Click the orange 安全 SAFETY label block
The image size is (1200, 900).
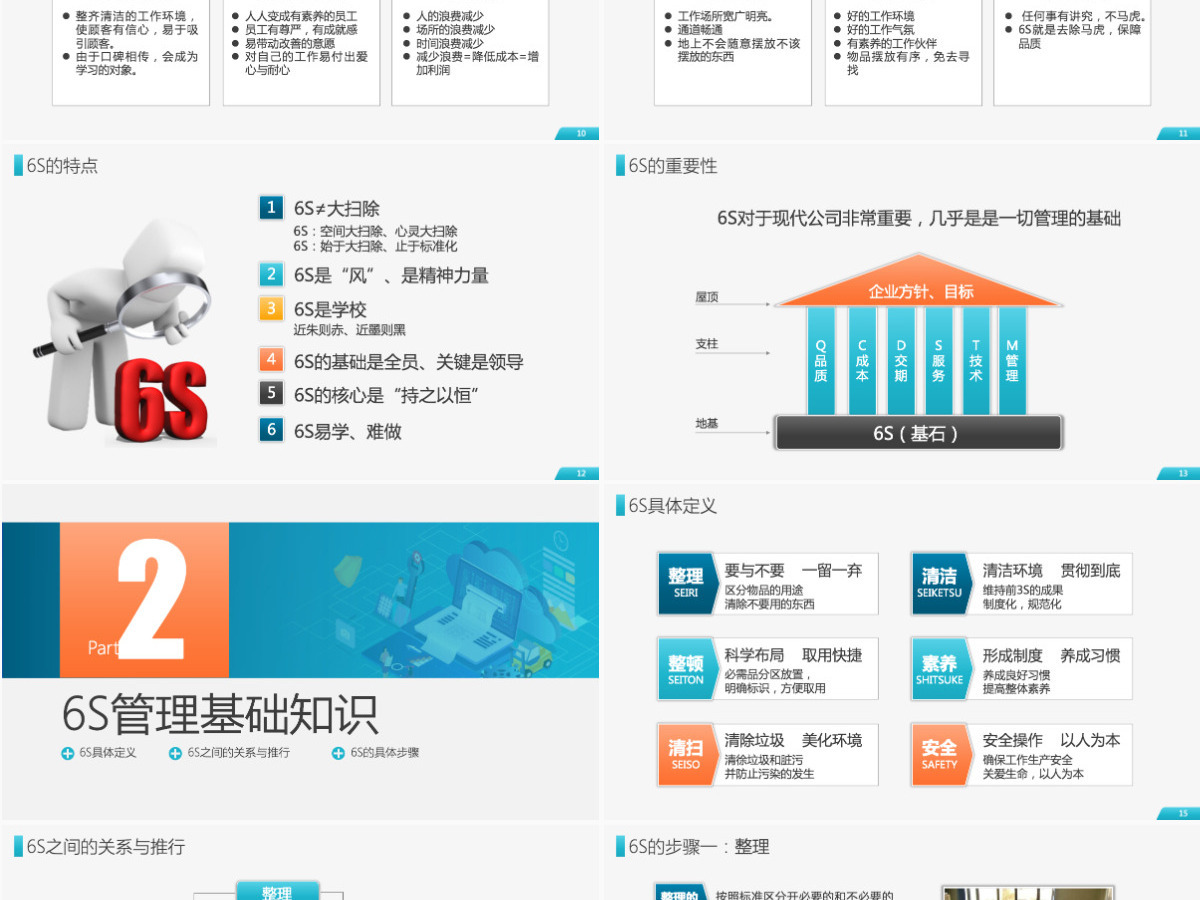click(x=940, y=754)
